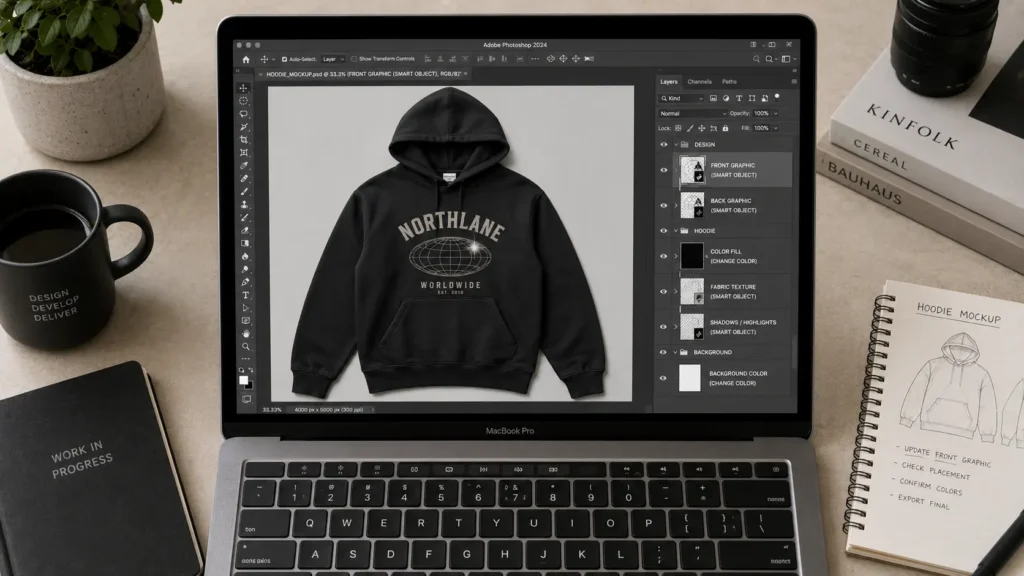Click the change screen mode icon

246,399
